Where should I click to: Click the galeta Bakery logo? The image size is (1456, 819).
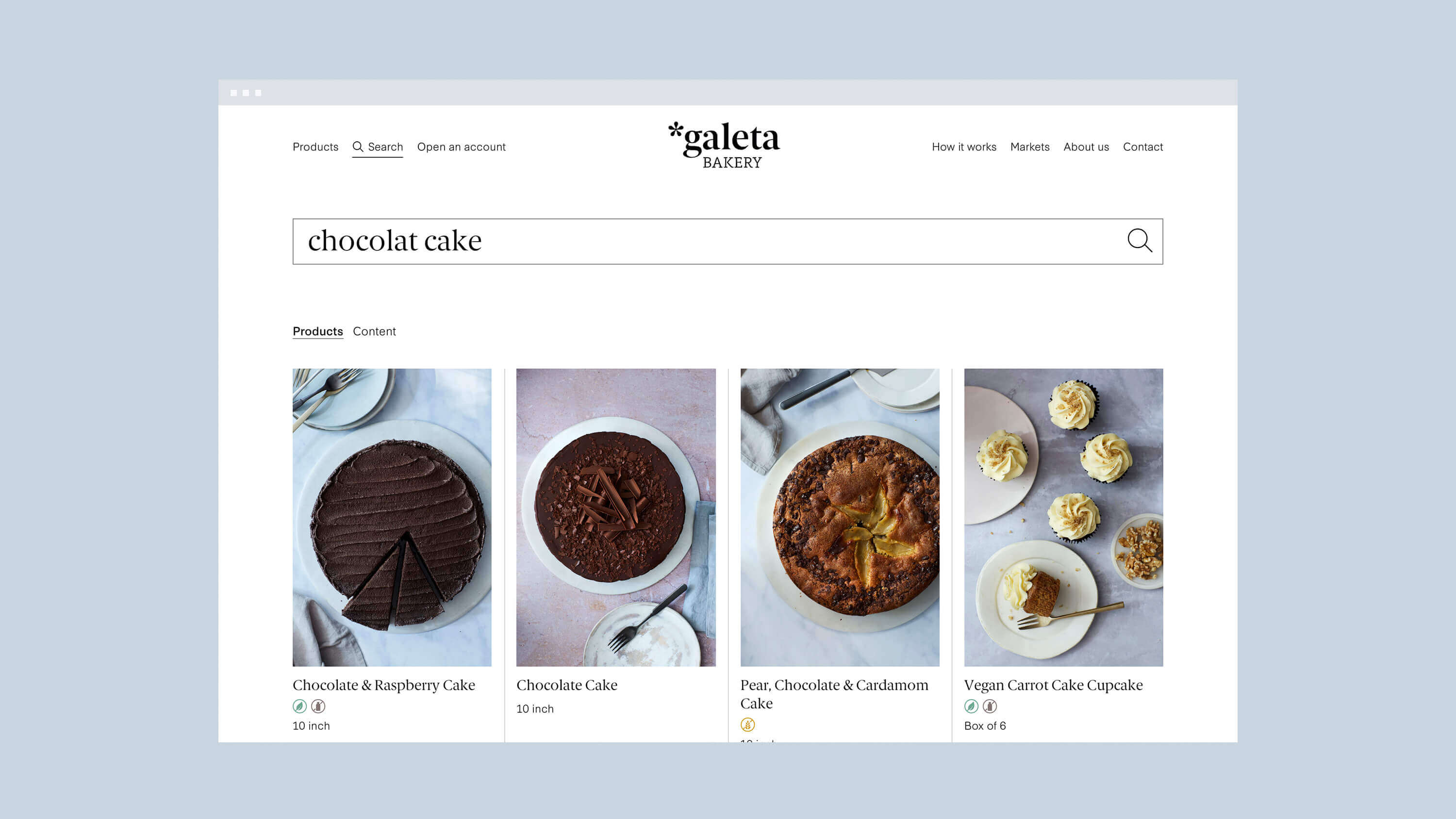coord(724,145)
